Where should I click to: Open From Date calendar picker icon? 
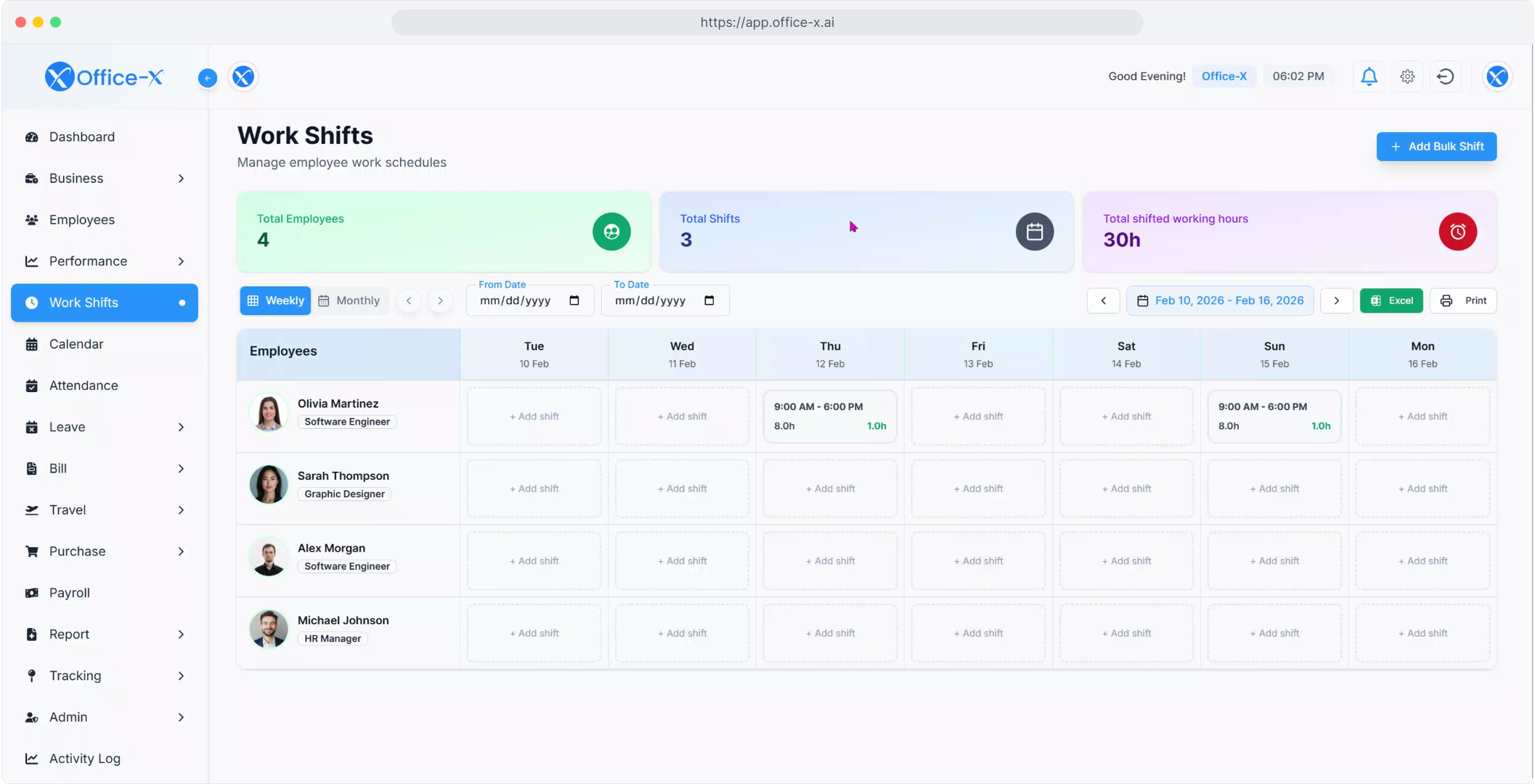[x=574, y=301]
